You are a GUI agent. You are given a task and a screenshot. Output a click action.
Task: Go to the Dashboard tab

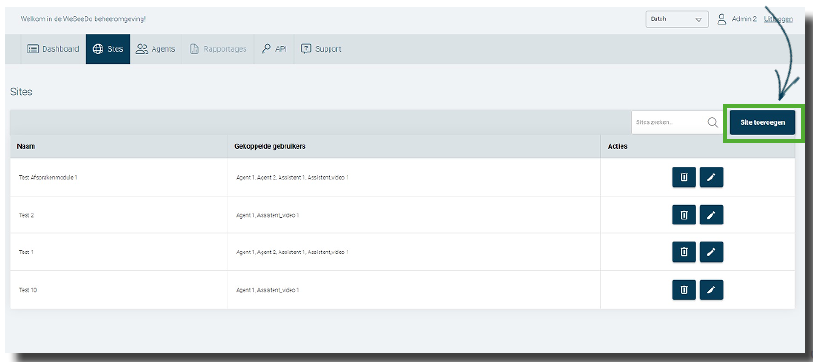53,49
